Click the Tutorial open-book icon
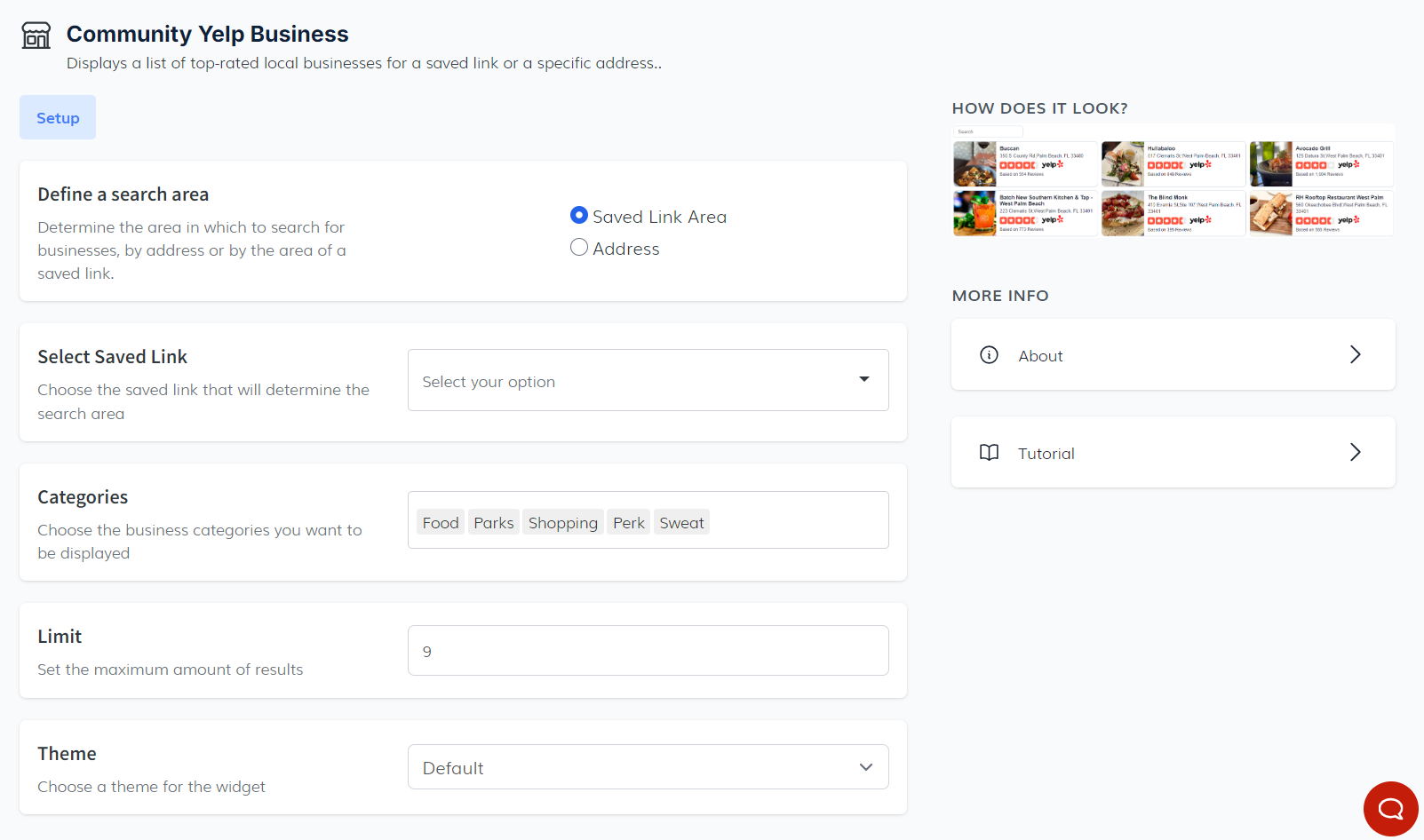The width and height of the screenshot is (1424, 840). [x=989, y=453]
